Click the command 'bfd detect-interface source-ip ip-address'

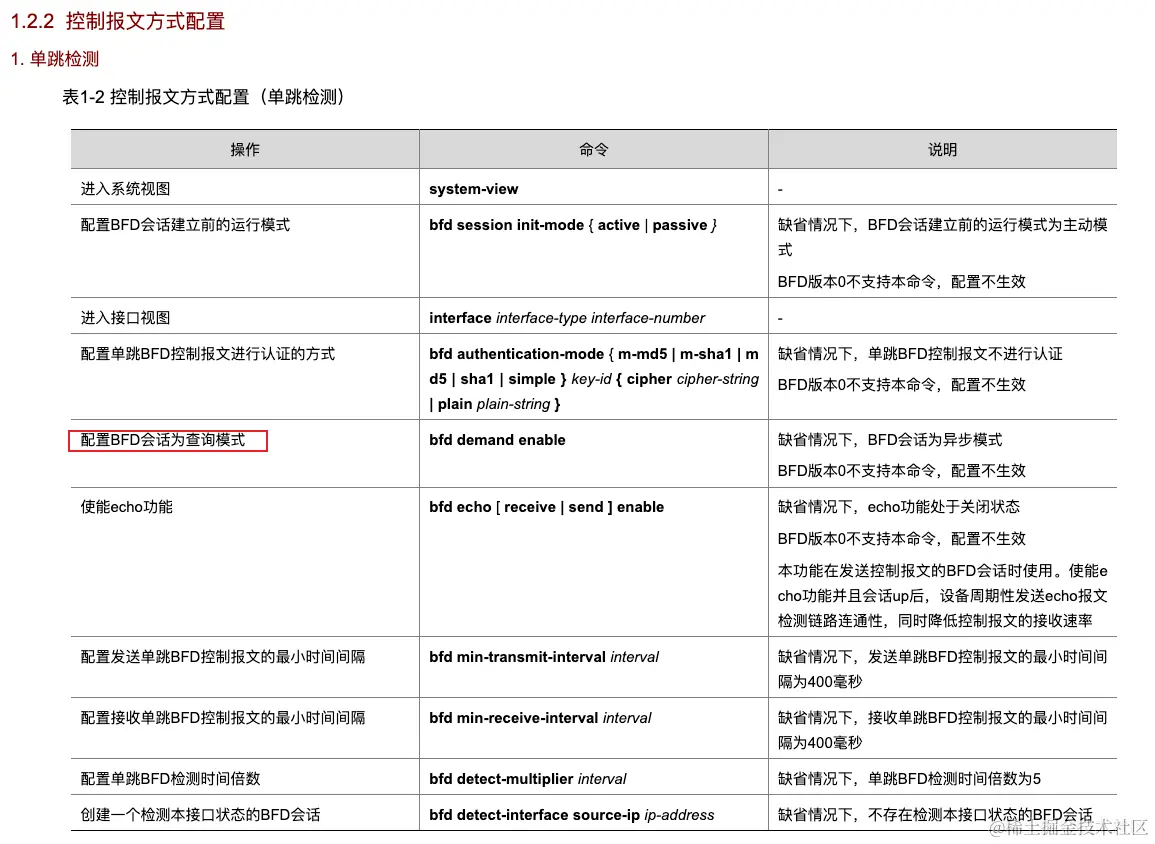(572, 815)
